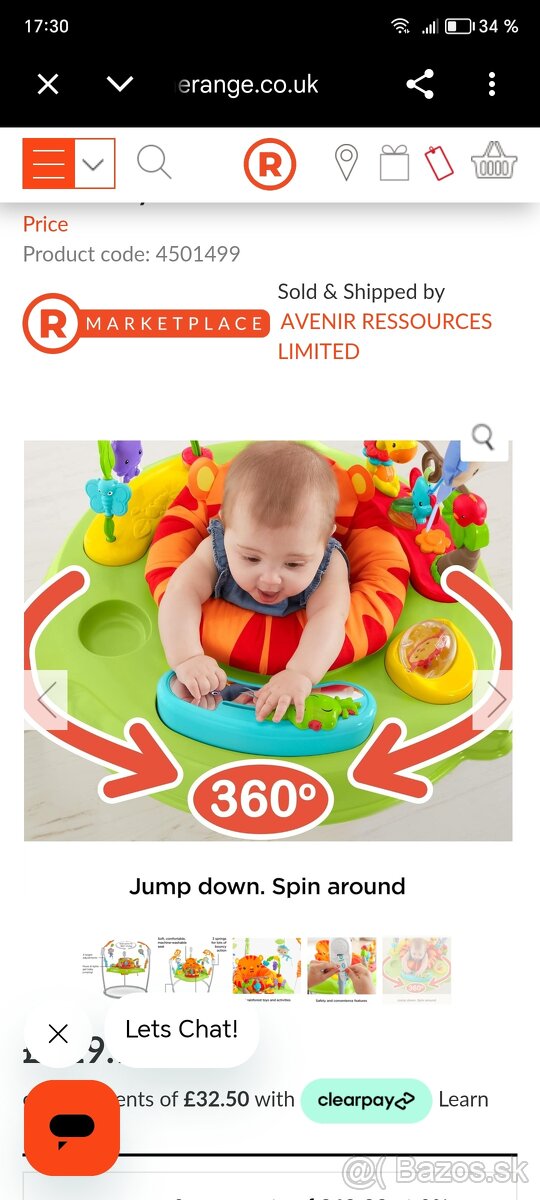This screenshot has height=1200, width=540.
Task: Dismiss the Lets Chat popup
Action: pos(58,1034)
